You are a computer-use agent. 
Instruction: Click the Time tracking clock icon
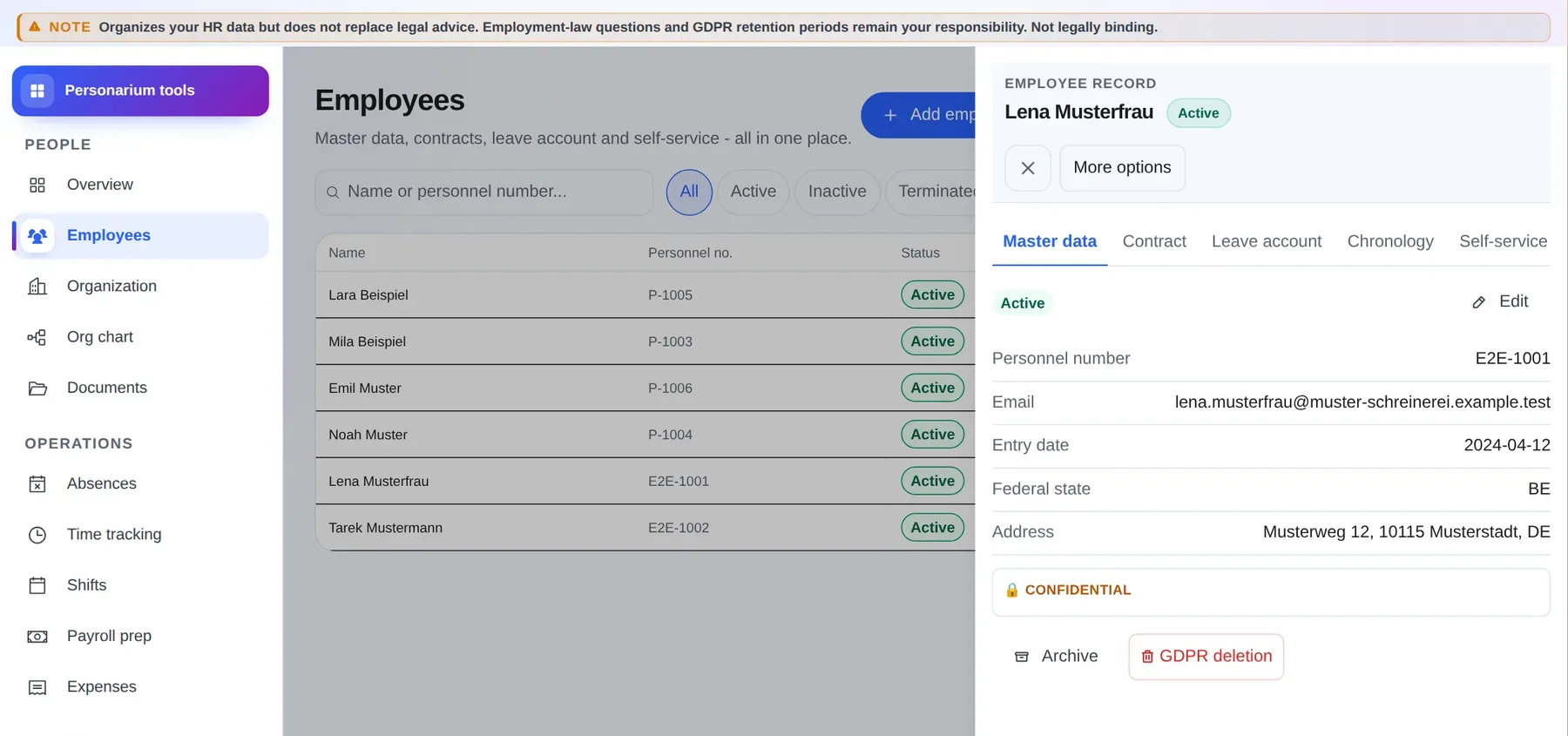[x=37, y=535]
